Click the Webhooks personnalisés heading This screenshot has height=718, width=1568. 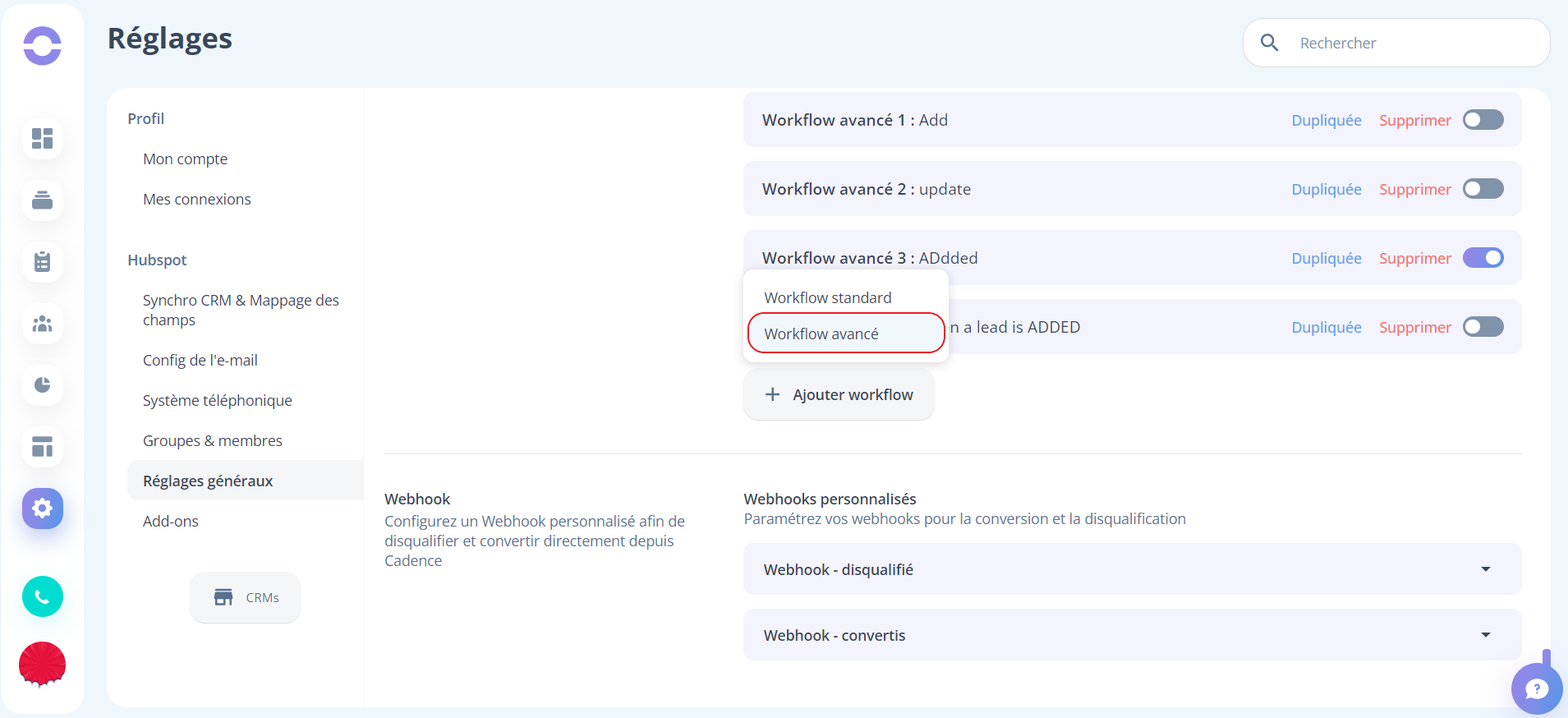tap(830, 499)
